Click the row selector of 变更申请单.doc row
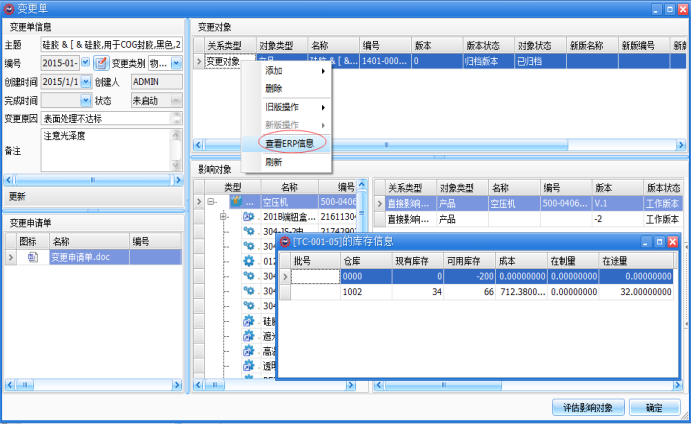The height and width of the screenshot is (425, 691). click(x=11, y=257)
